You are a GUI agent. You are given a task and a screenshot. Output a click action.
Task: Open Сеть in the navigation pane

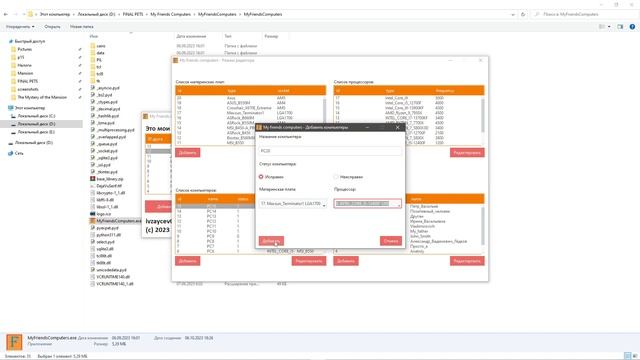point(18,153)
